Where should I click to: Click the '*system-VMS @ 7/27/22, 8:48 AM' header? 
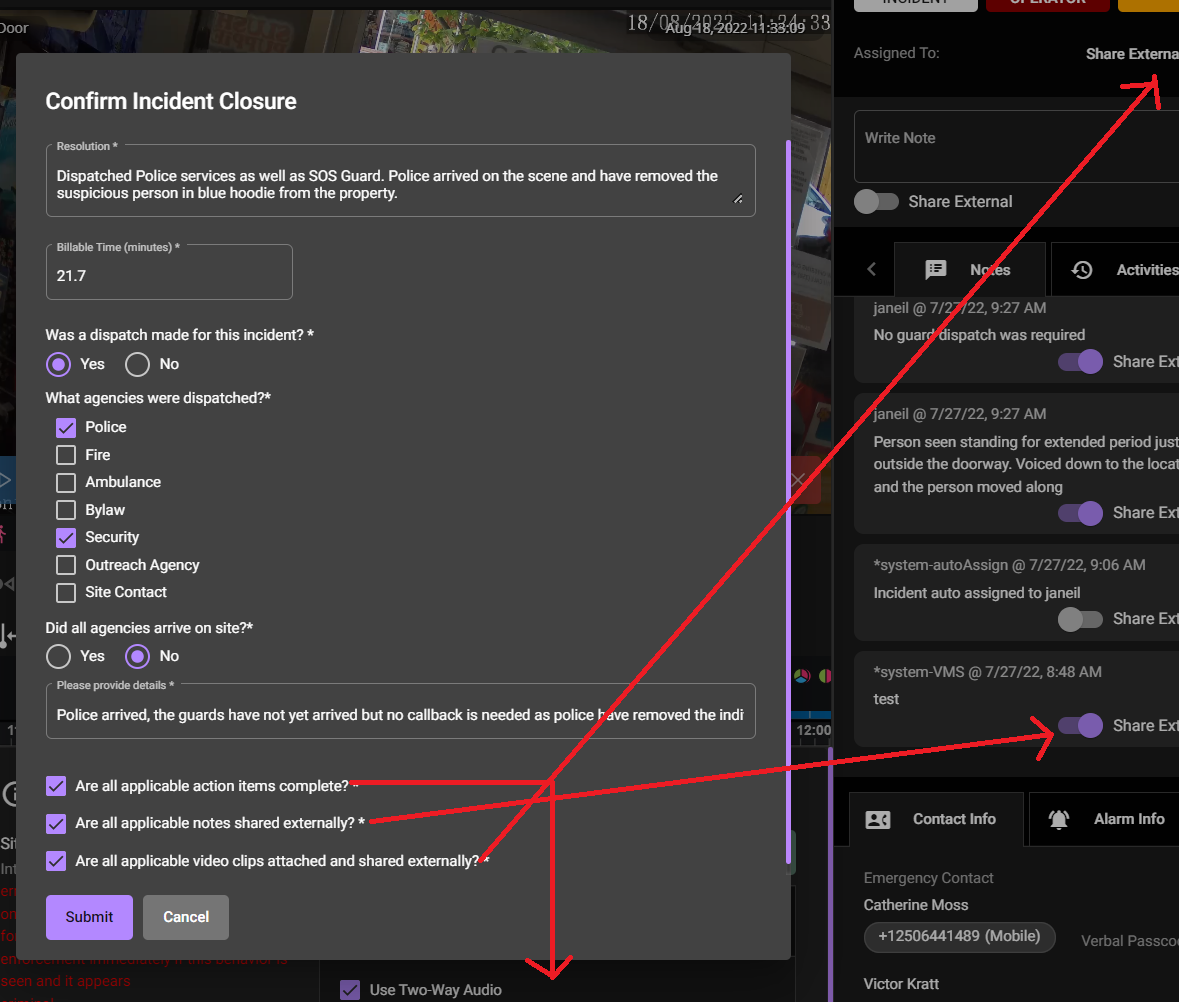pyautogui.click(x=987, y=672)
